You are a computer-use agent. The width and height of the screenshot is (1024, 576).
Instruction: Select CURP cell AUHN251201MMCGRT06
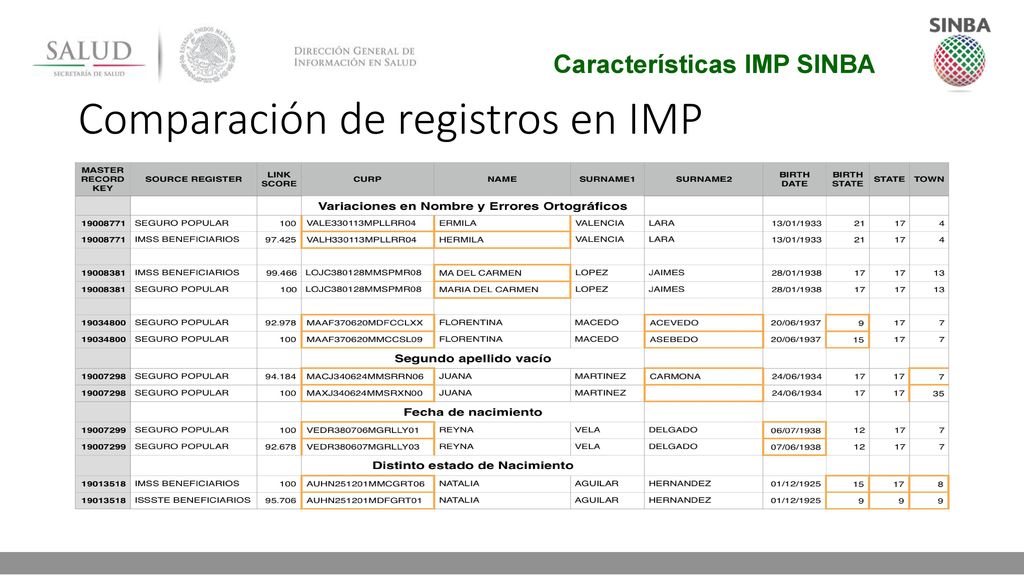[368, 484]
